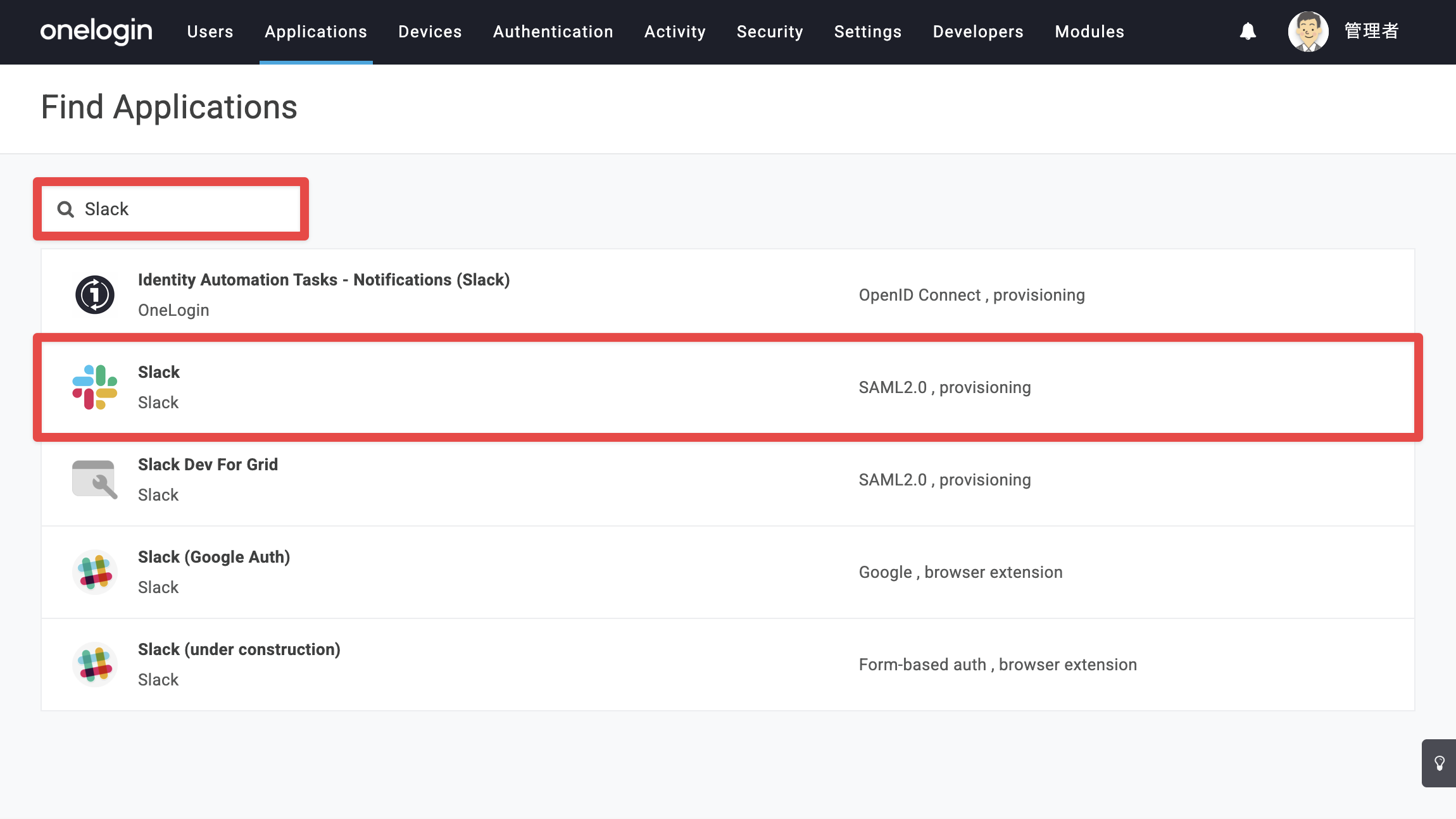Image resolution: width=1456 pixels, height=819 pixels.
Task: Click Form-based auth, browser extension text
Action: coord(998,665)
